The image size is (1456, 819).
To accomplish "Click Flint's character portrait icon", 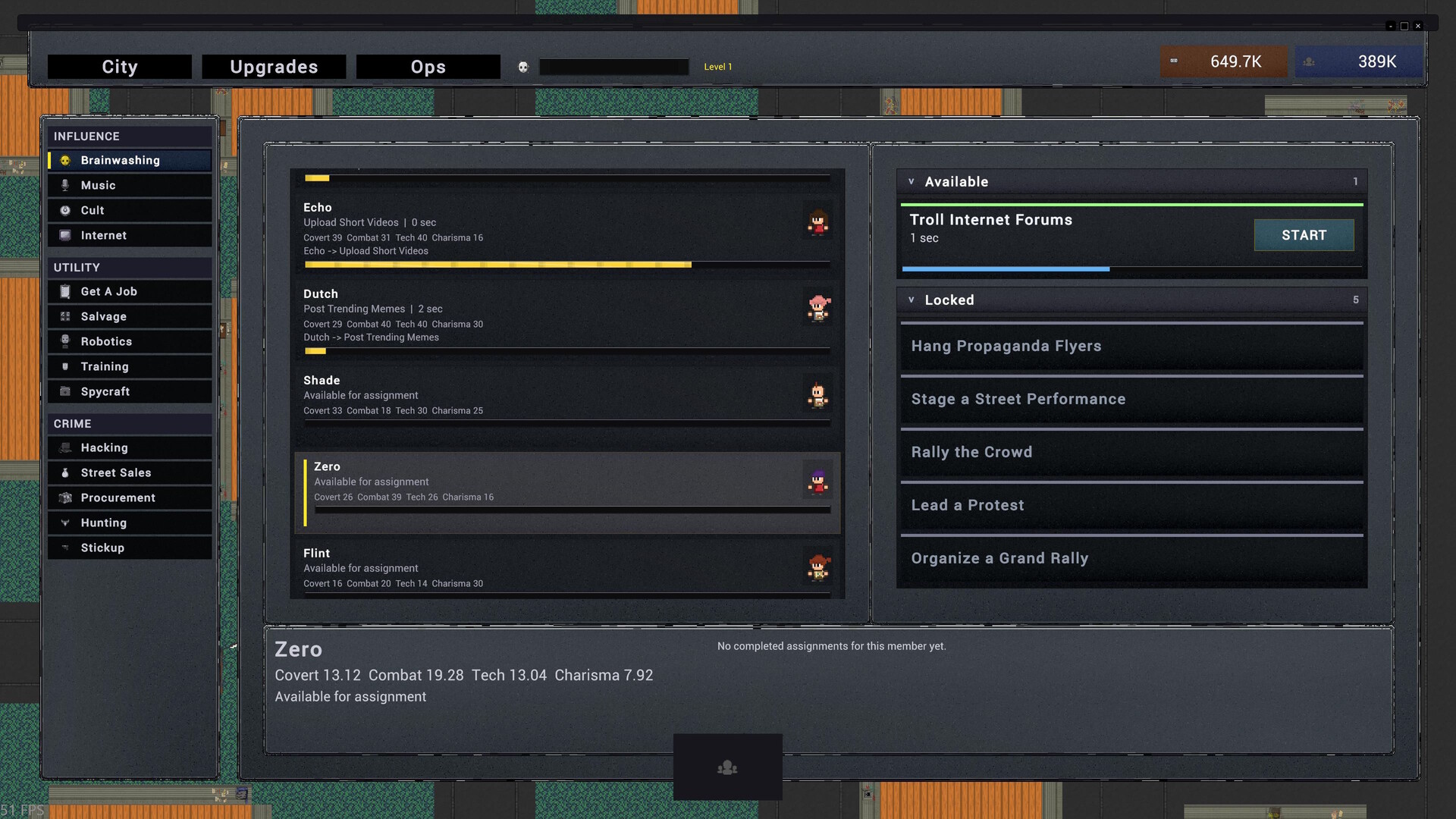I will point(817,568).
